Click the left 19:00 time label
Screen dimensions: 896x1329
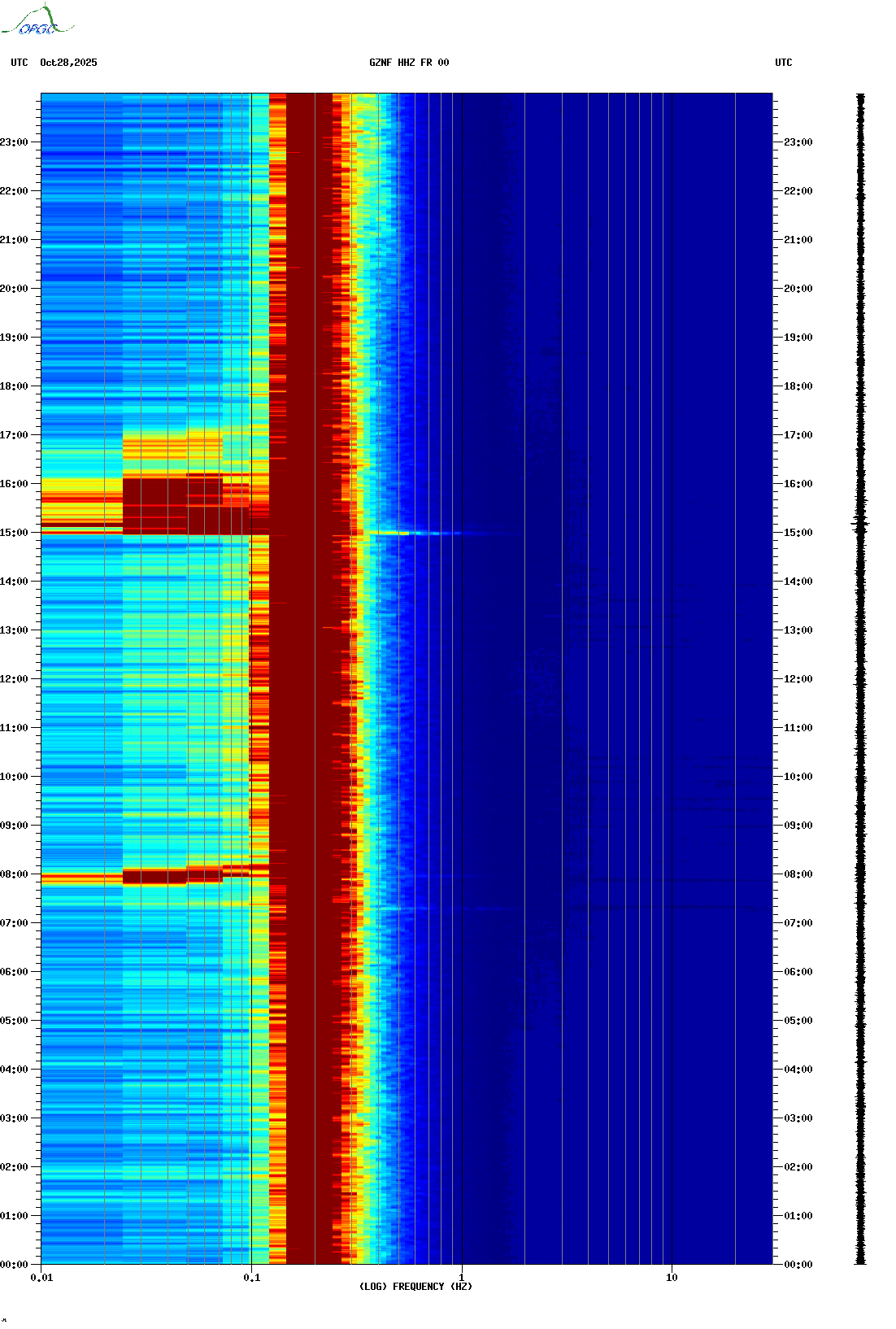click(14, 338)
